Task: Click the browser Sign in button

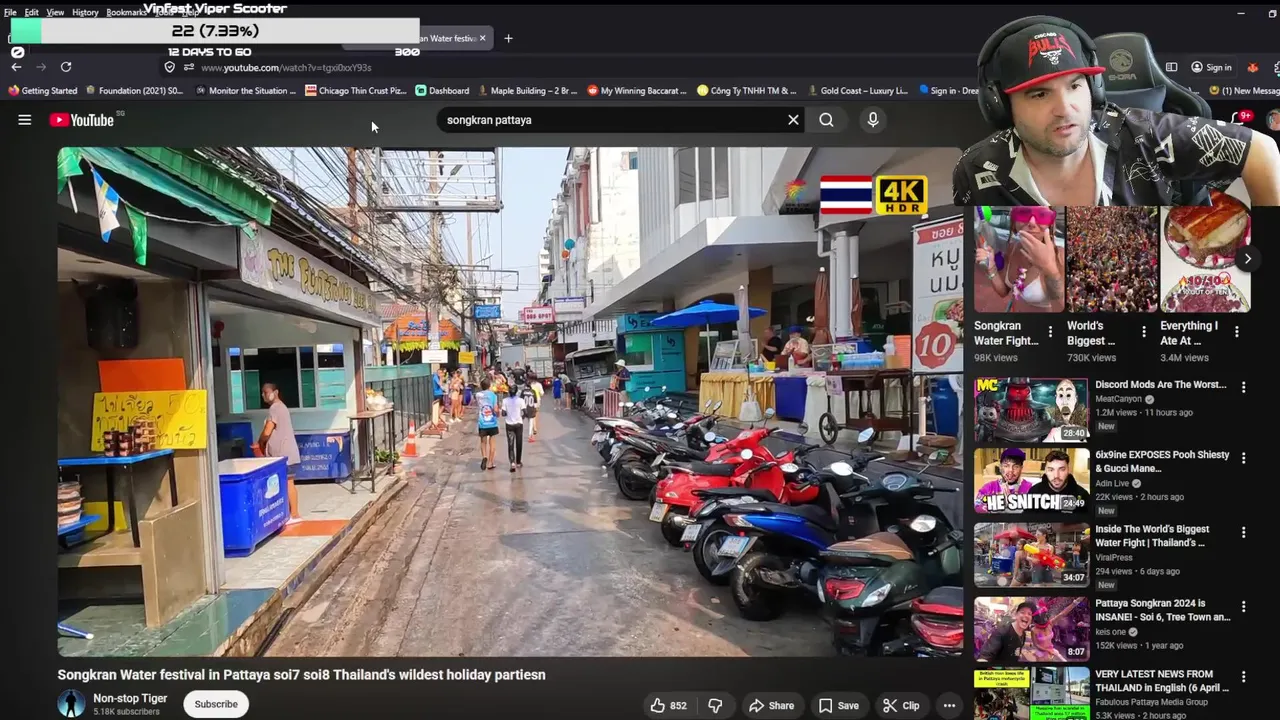Action: tap(1211, 67)
